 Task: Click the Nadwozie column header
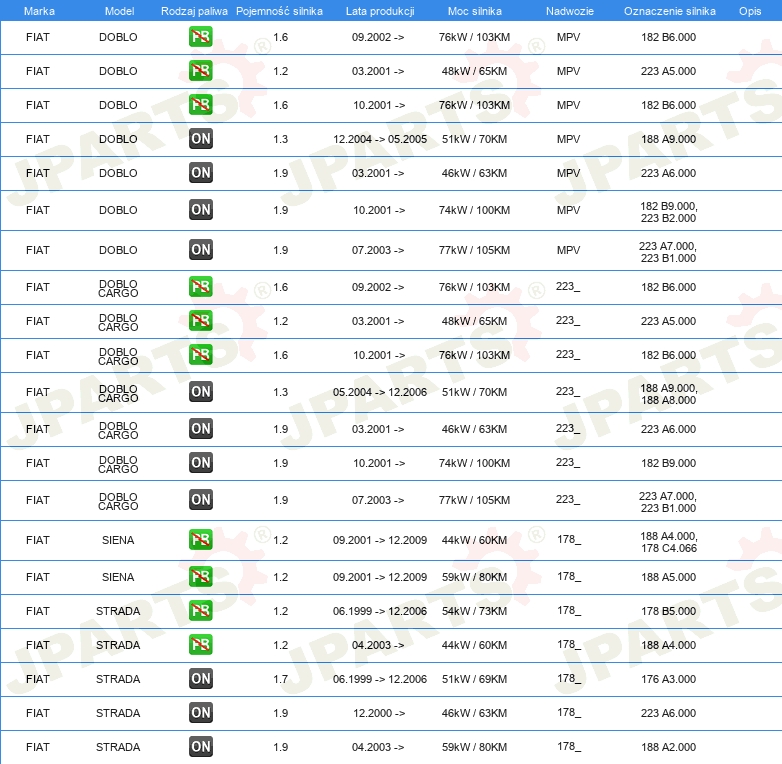570,11
